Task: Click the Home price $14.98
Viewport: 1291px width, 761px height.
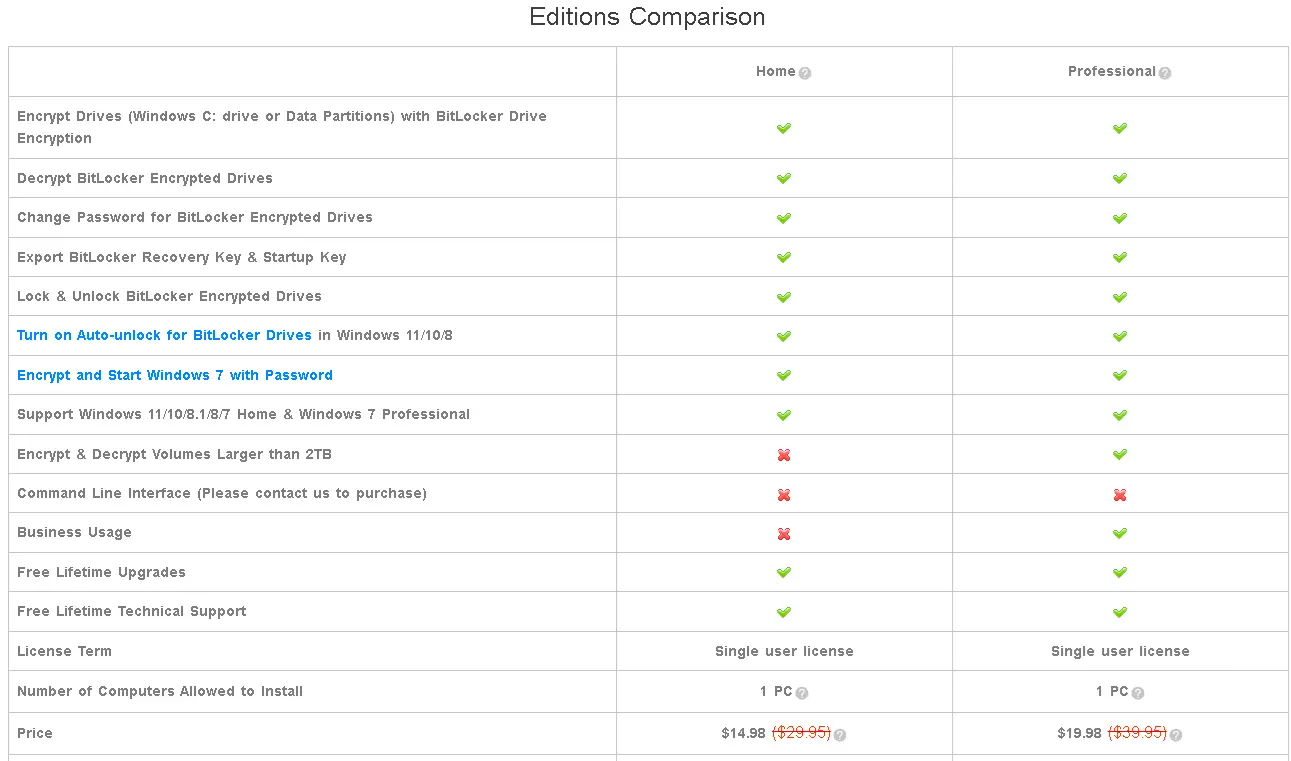Action: (x=743, y=734)
